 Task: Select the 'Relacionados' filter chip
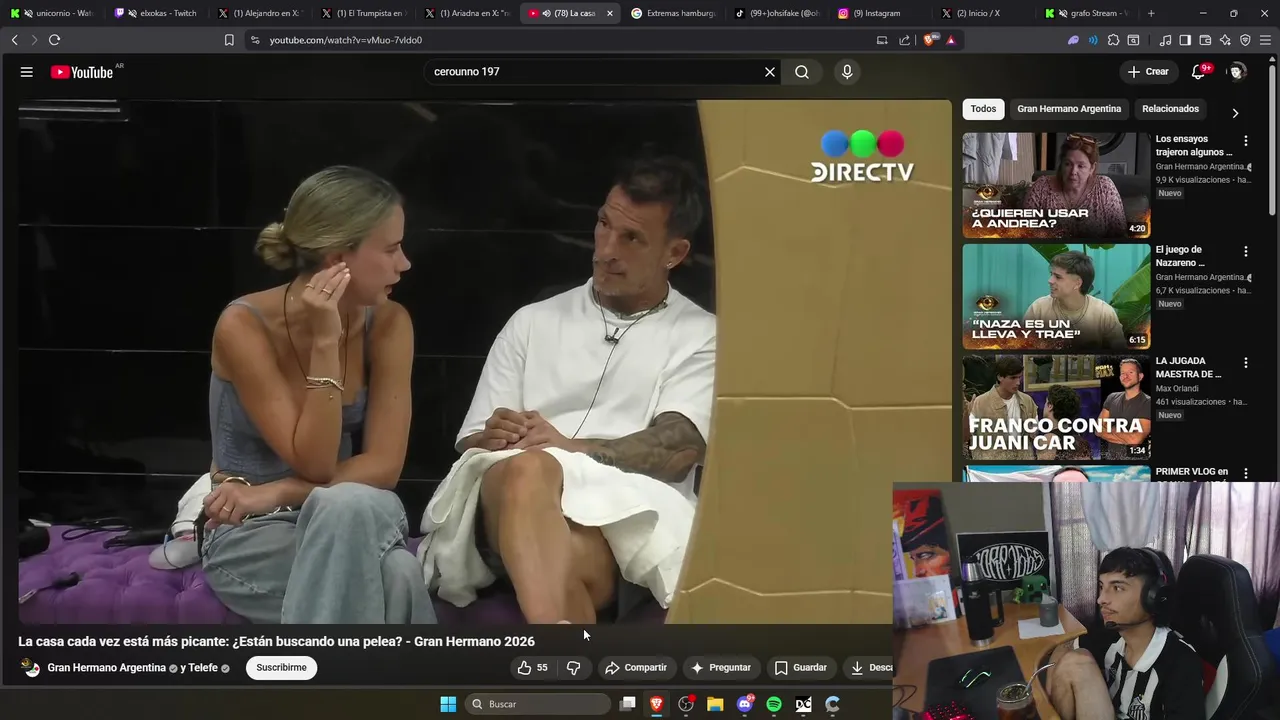pos(1170,109)
